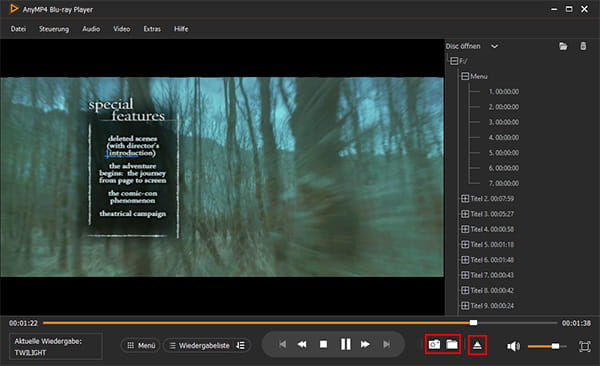Open the Extras menu
This screenshot has width=600, height=366.
point(152,29)
